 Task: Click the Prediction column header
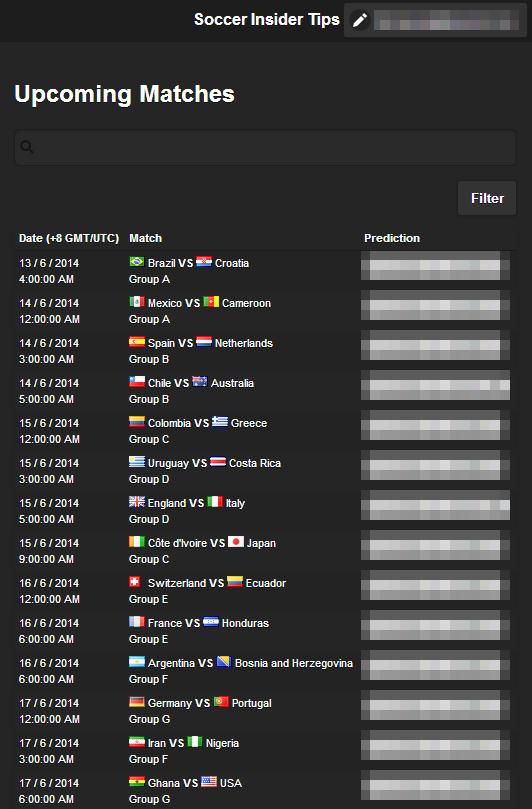392,238
